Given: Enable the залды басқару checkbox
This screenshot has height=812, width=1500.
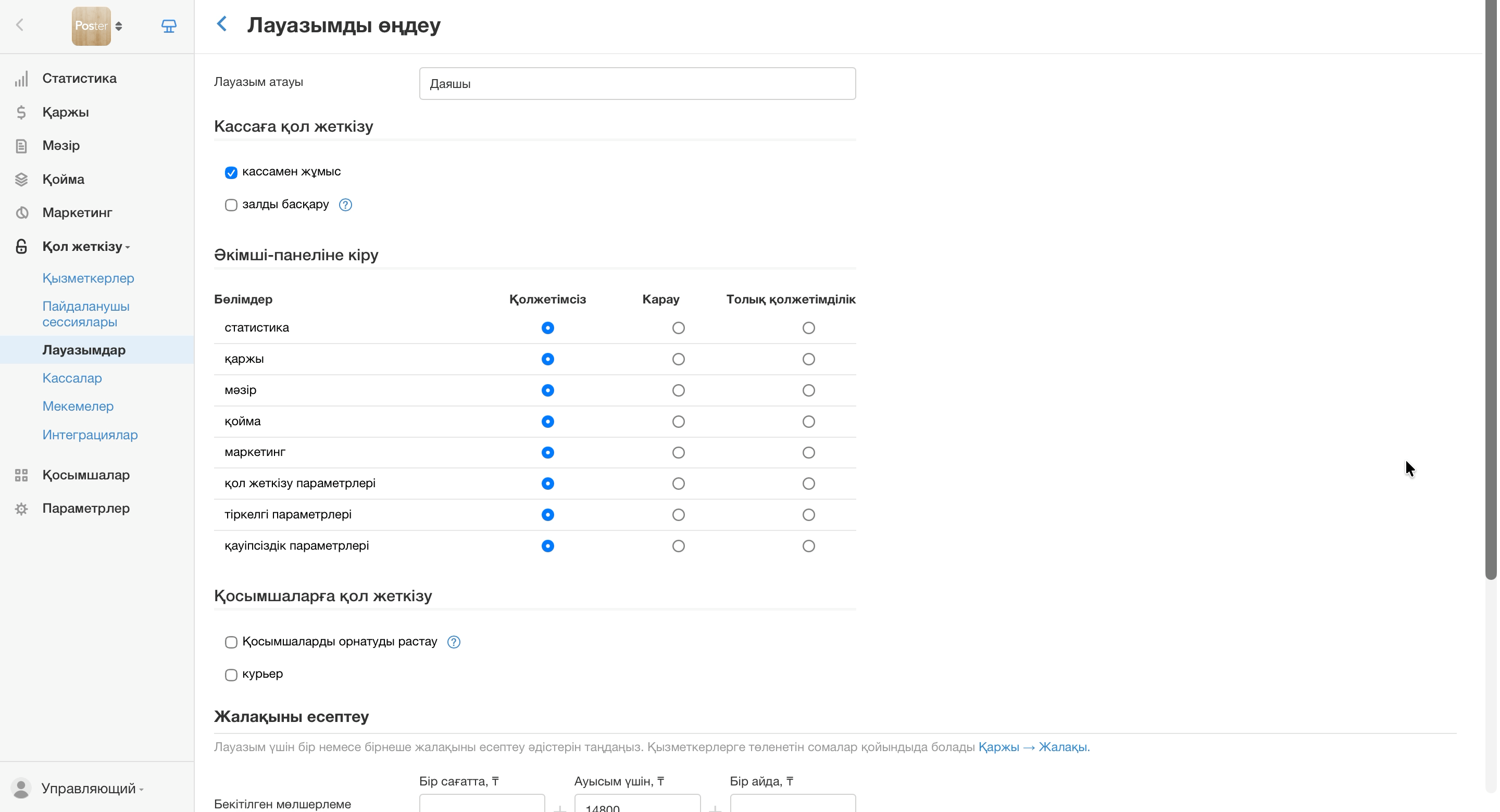Looking at the screenshot, I should pos(231,205).
